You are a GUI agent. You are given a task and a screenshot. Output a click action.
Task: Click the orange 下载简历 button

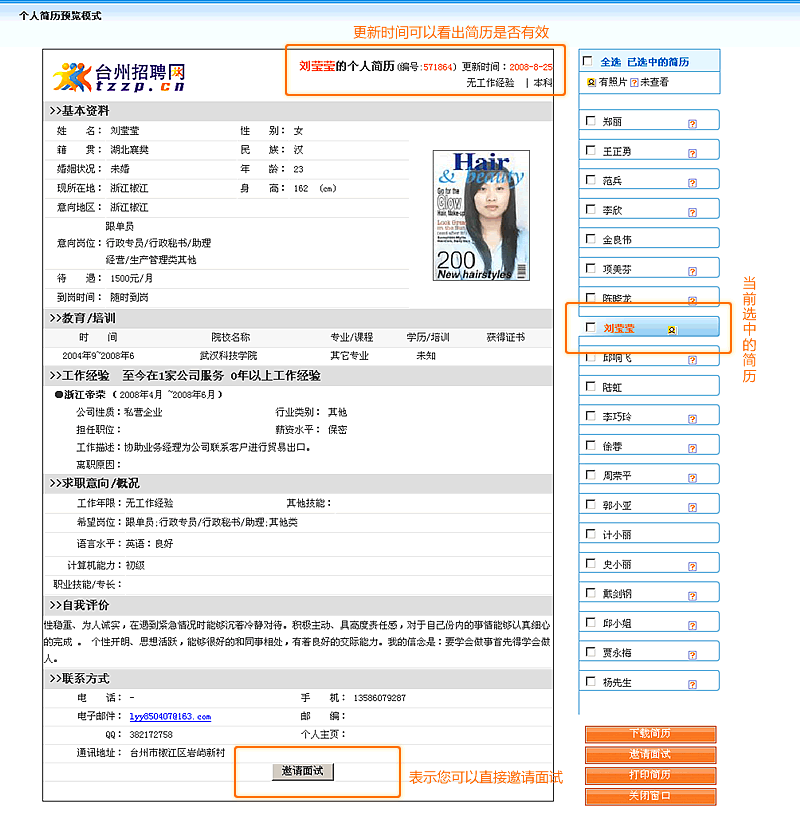[x=650, y=734]
